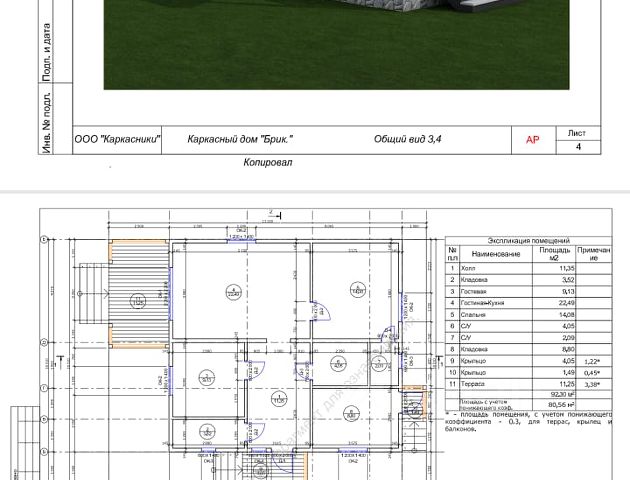Click the area value 1,49
The width and height of the screenshot is (630, 480).
(568, 373)
